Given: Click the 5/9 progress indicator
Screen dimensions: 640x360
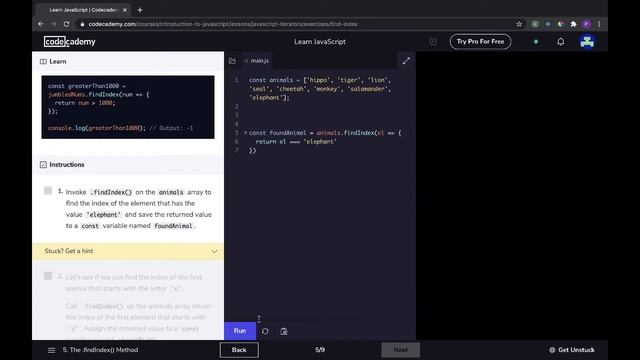Looking at the screenshot, I should (x=320, y=350).
